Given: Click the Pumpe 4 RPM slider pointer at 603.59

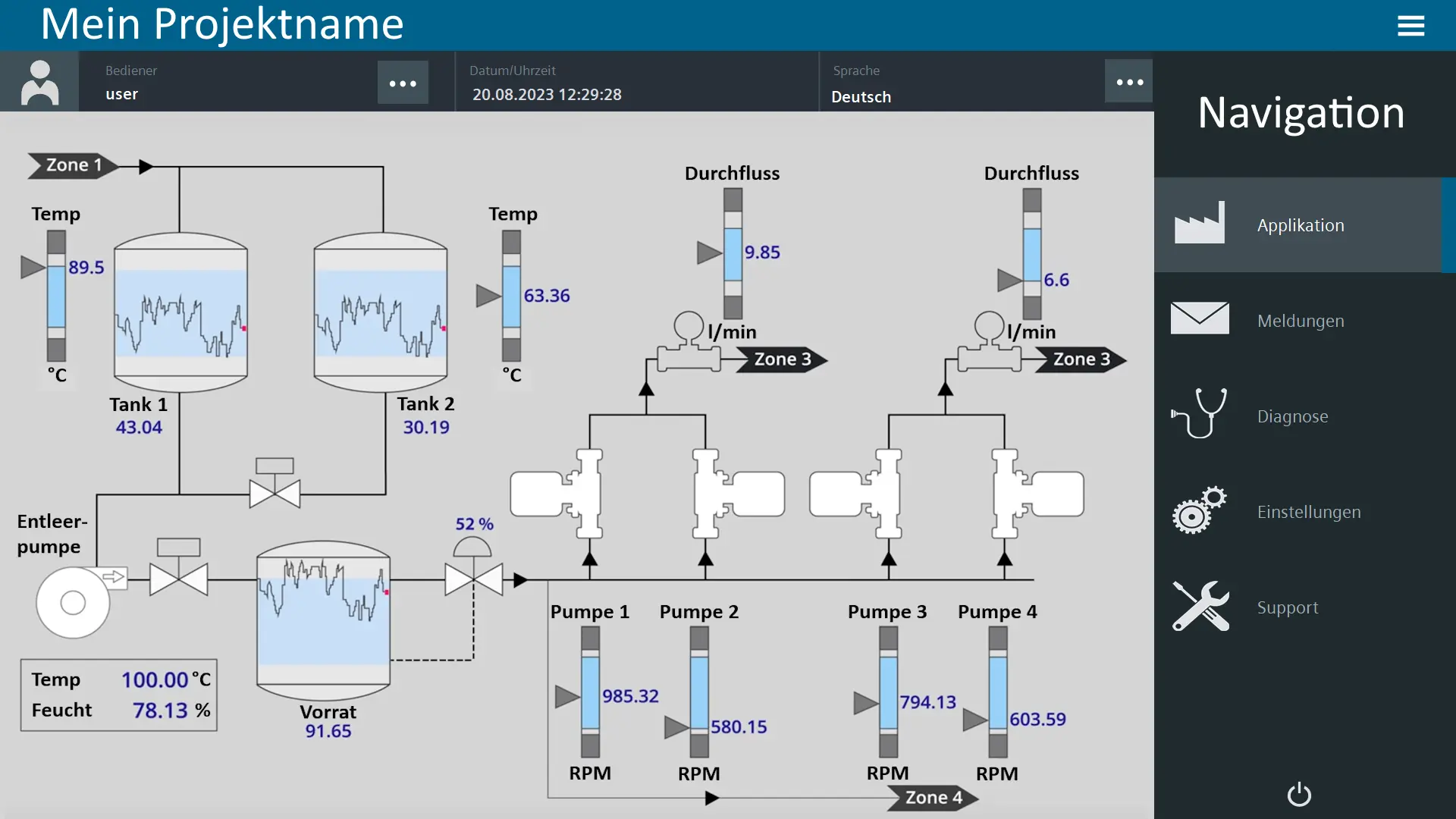Looking at the screenshot, I should (x=975, y=720).
